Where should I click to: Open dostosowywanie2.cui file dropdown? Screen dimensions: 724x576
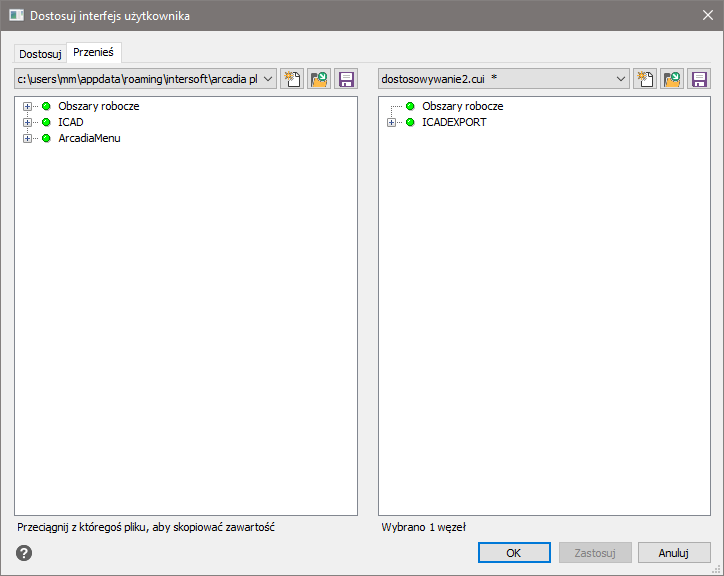621,79
